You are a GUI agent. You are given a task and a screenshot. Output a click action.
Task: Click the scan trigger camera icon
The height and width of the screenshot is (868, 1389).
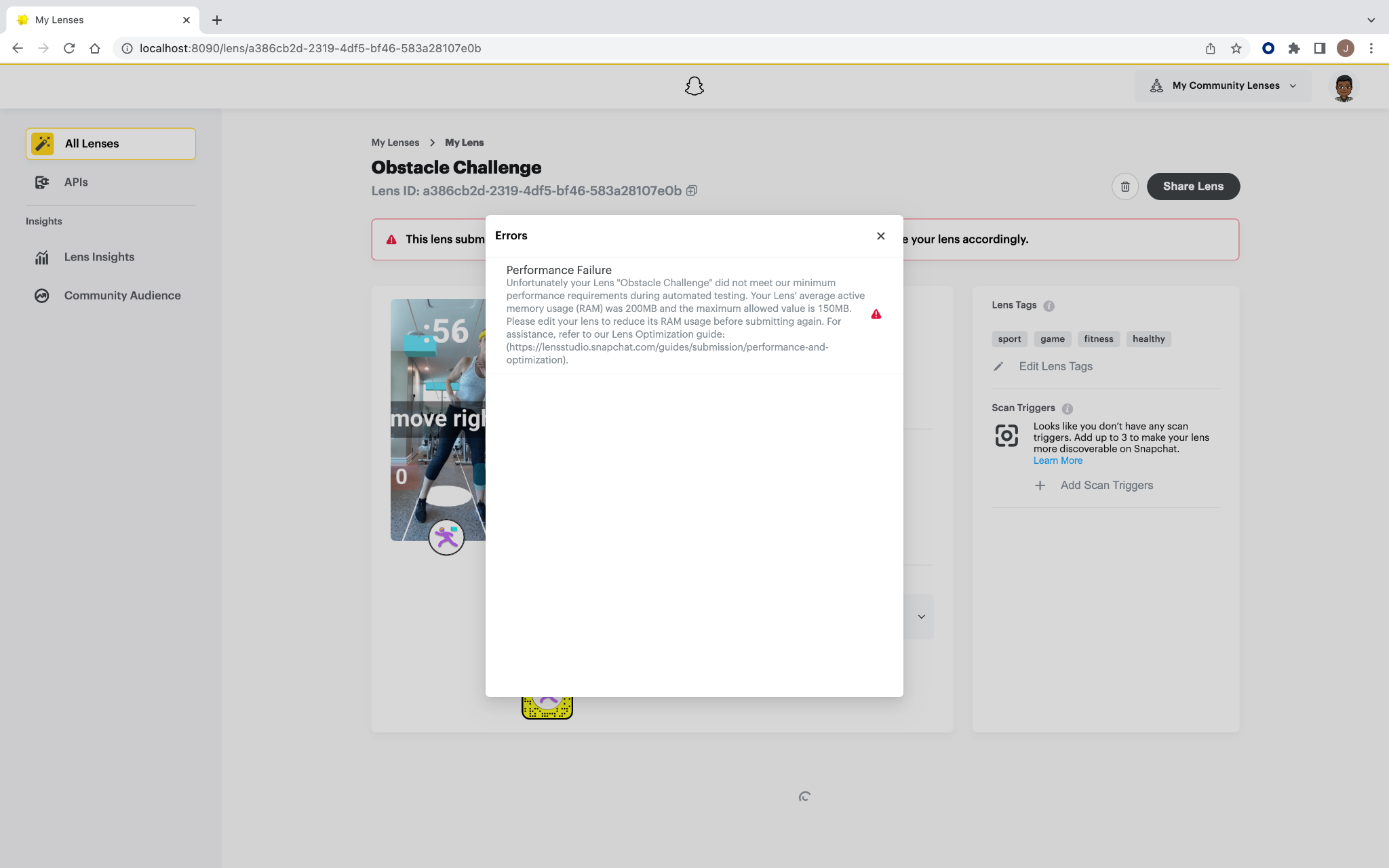click(x=1006, y=436)
